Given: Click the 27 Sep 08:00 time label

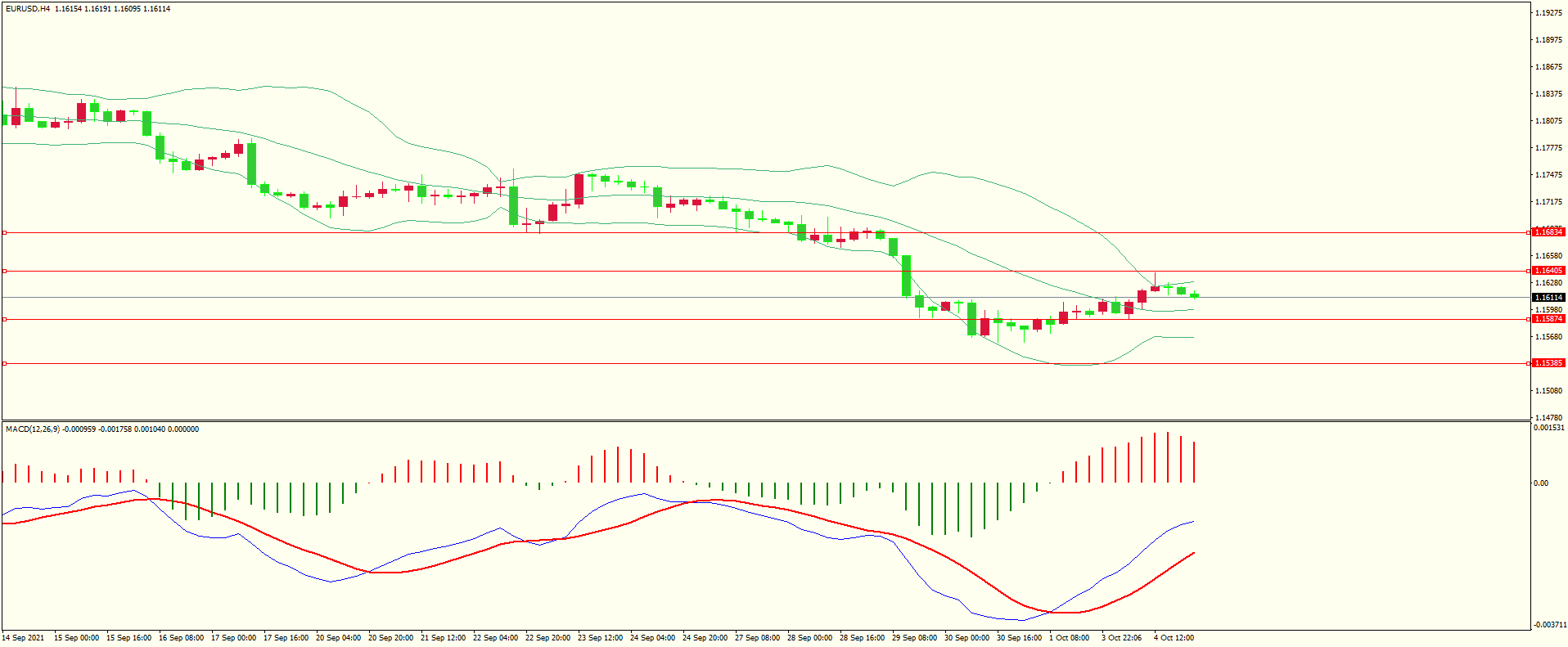Looking at the screenshot, I should [757, 638].
